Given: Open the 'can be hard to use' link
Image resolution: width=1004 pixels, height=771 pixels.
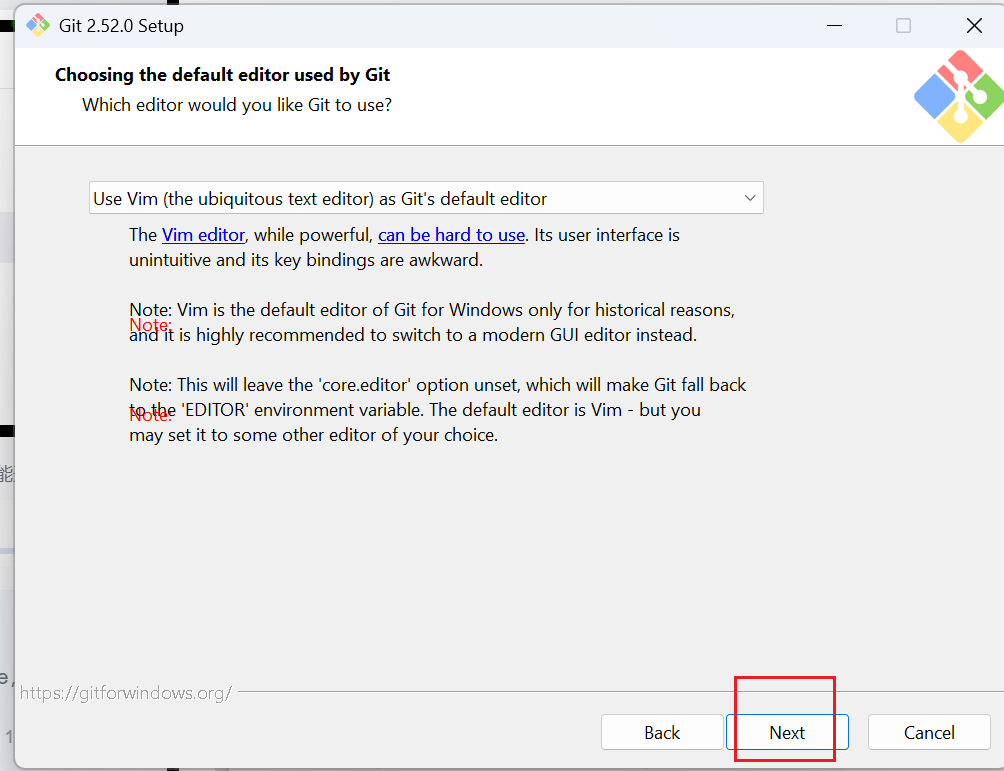Looking at the screenshot, I should click(451, 235).
